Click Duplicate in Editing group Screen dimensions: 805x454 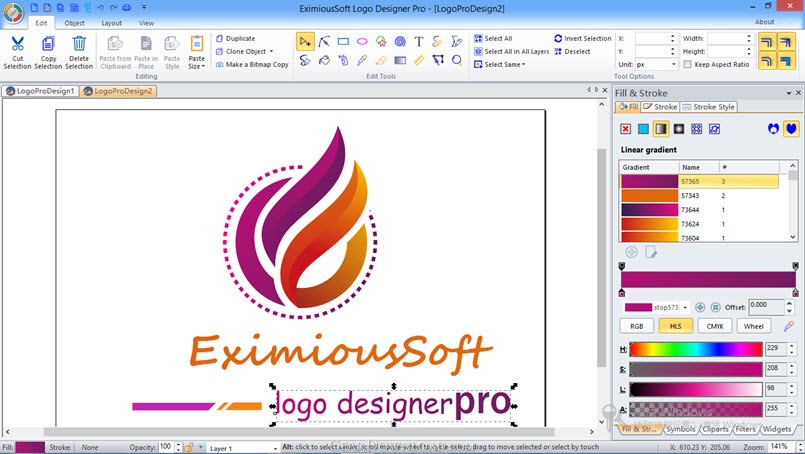click(x=236, y=39)
